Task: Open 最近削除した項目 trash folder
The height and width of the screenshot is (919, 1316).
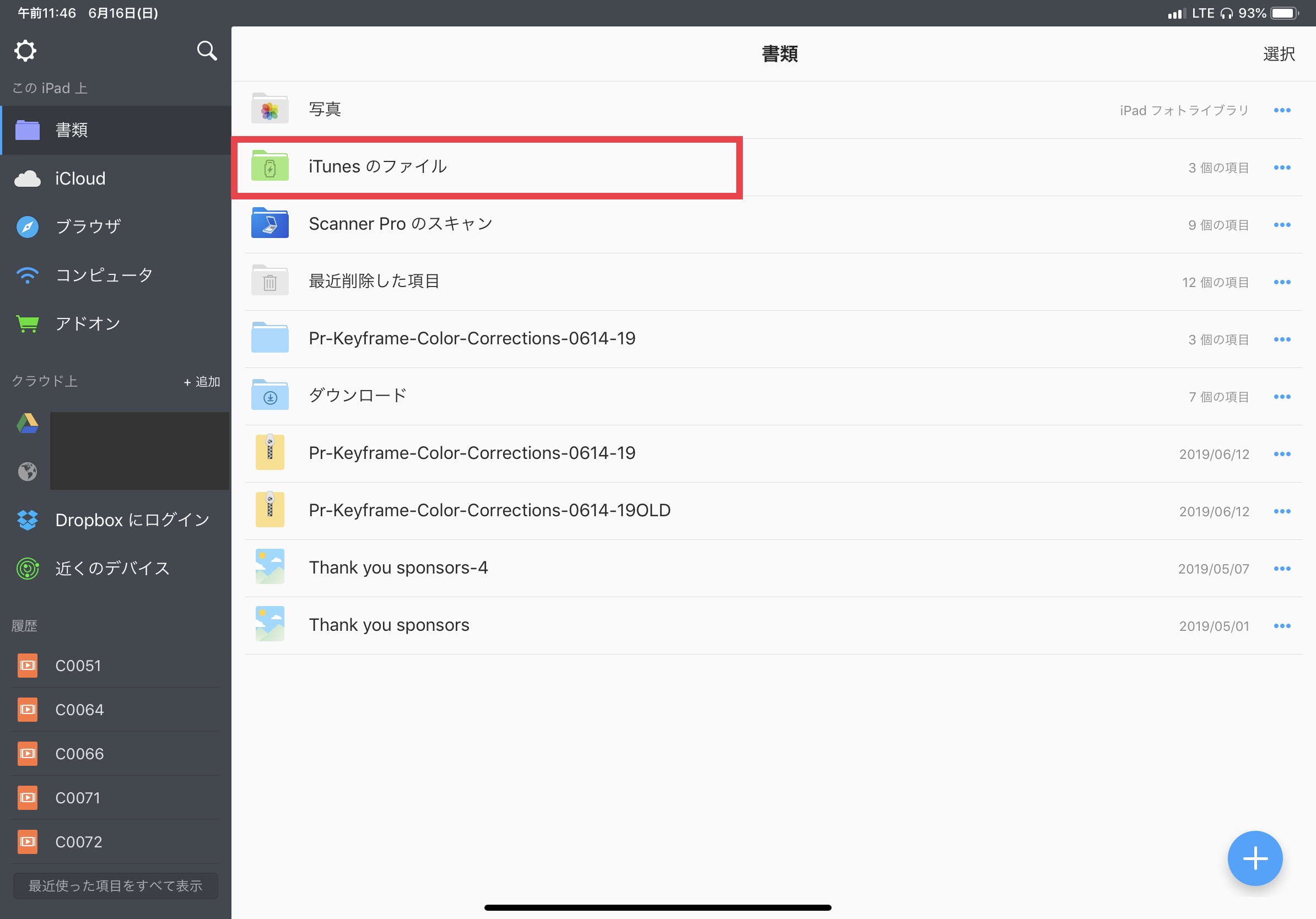Action: [x=374, y=282]
